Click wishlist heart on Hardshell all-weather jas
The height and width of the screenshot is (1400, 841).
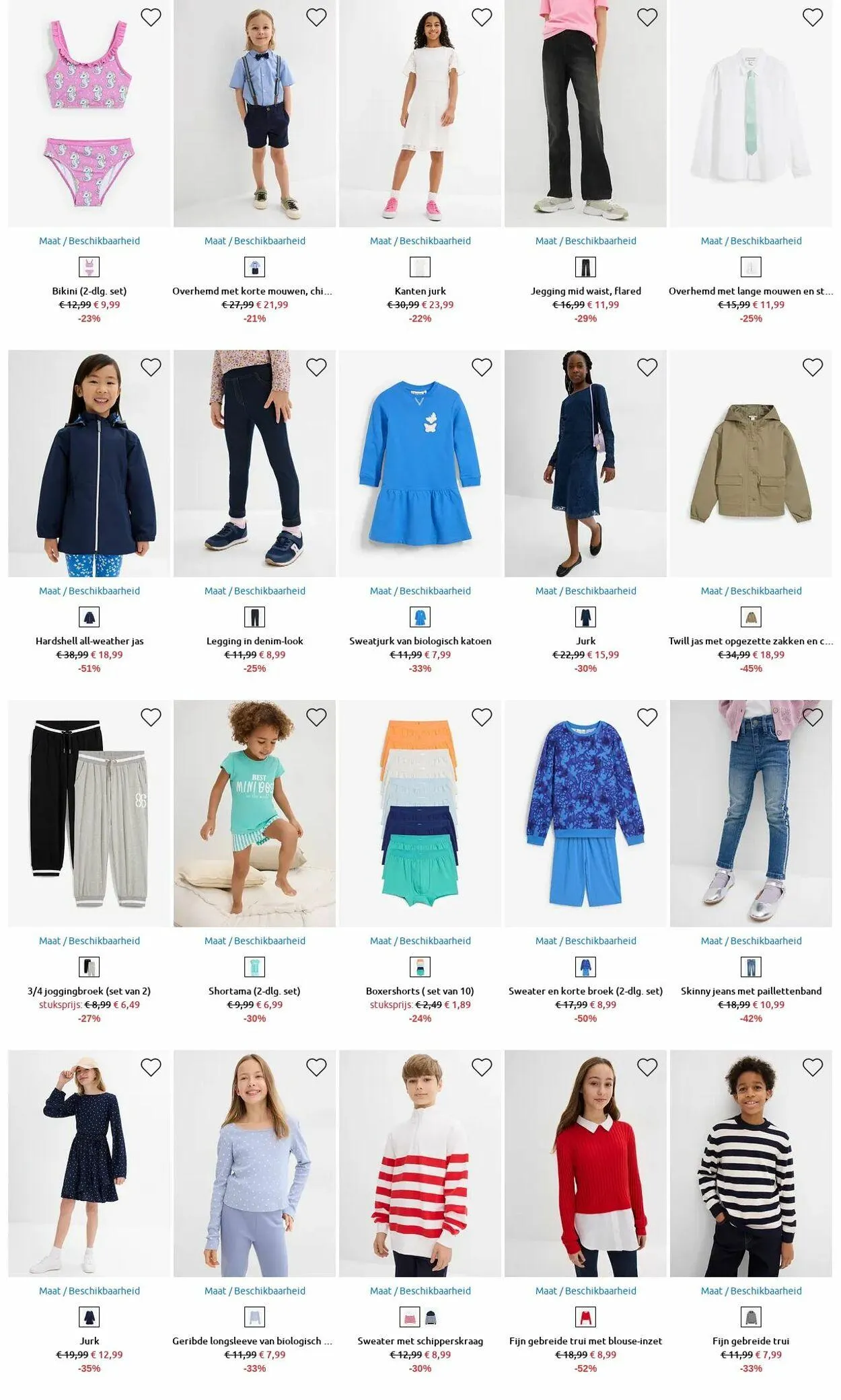pos(151,367)
